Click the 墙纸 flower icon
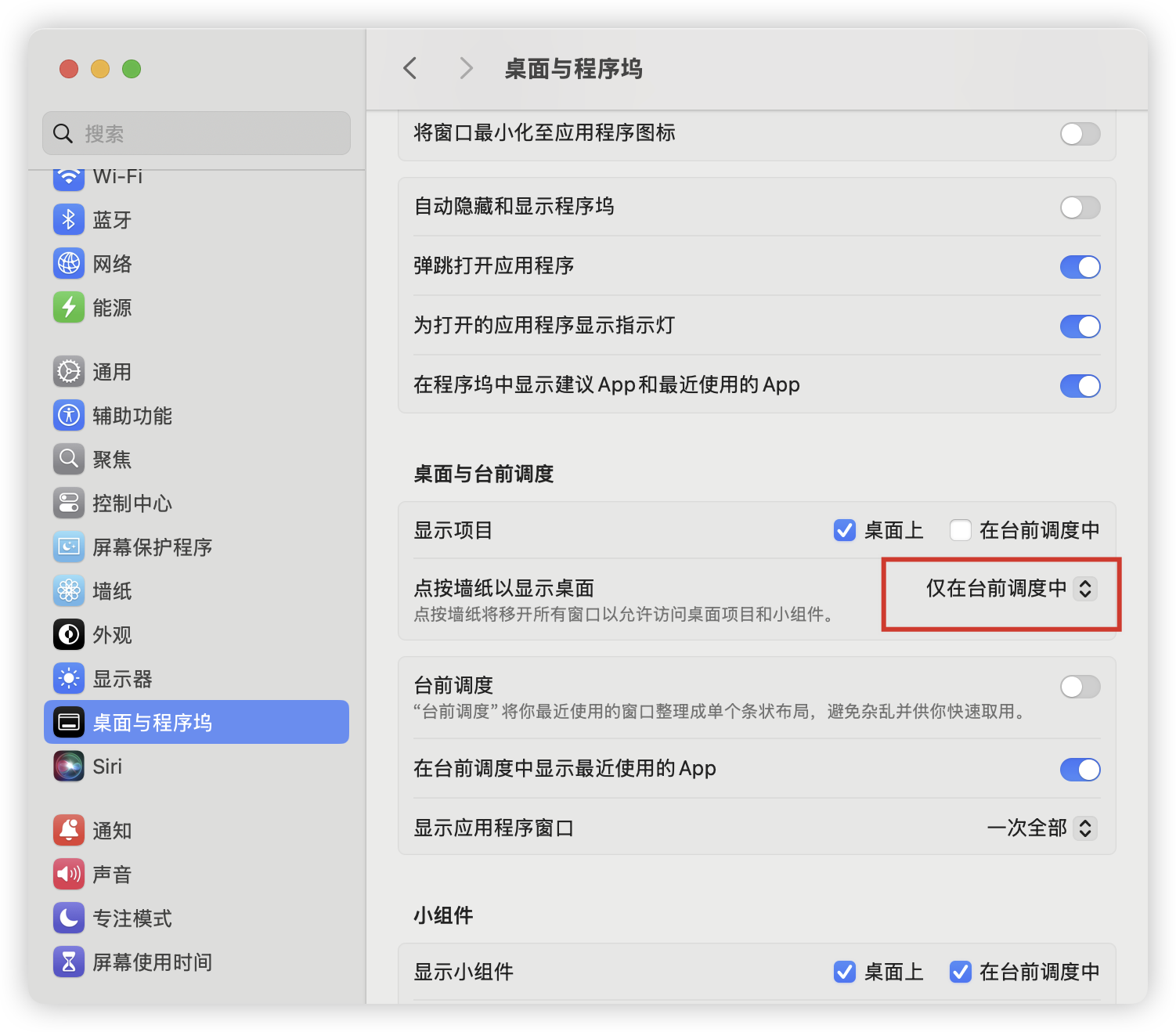The image size is (1176, 1032). 69,591
